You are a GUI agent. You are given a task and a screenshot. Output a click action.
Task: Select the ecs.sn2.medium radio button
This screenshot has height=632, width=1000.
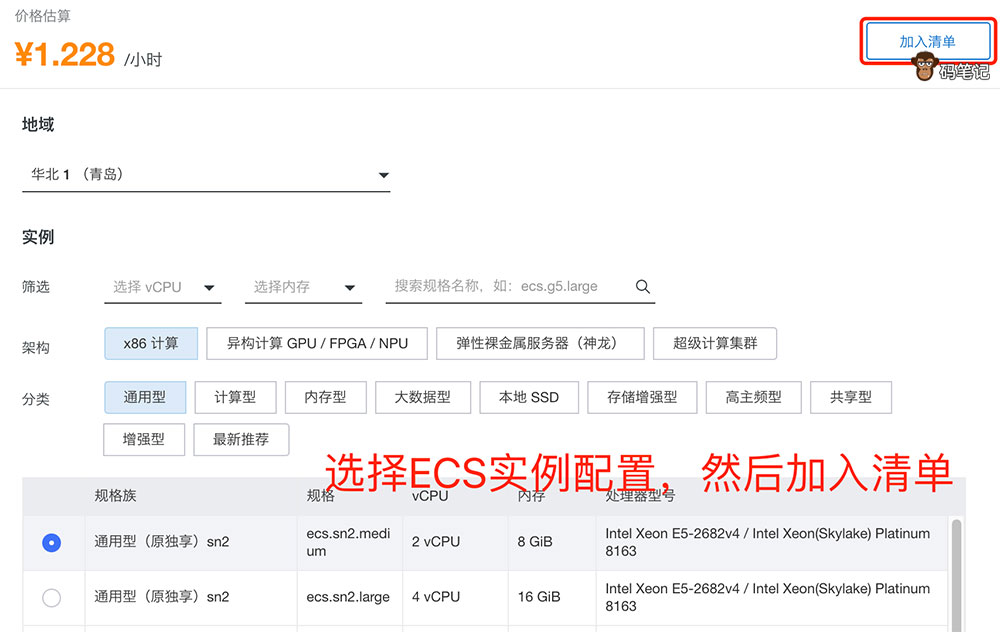[x=51, y=542]
